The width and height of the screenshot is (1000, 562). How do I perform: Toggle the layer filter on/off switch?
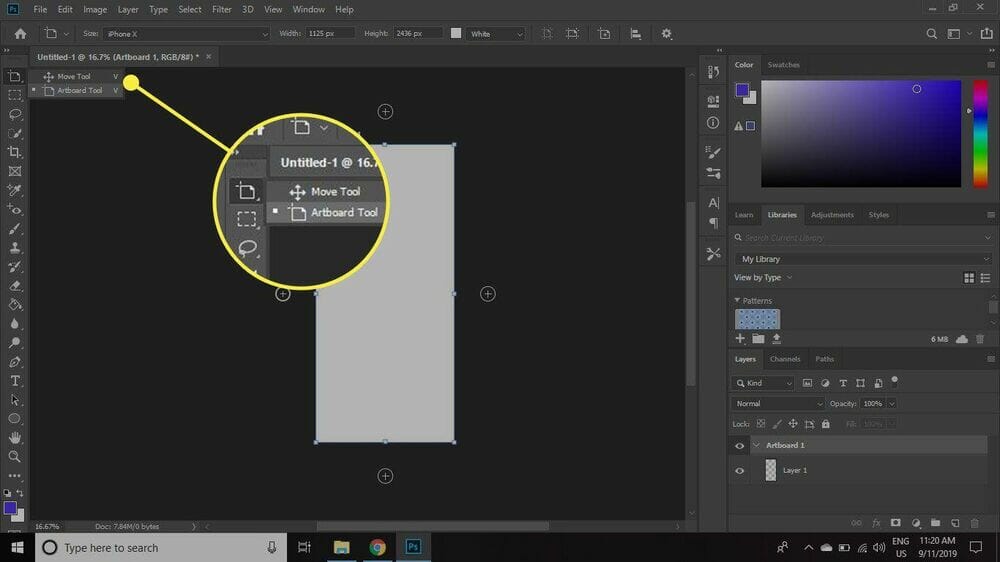(x=894, y=380)
